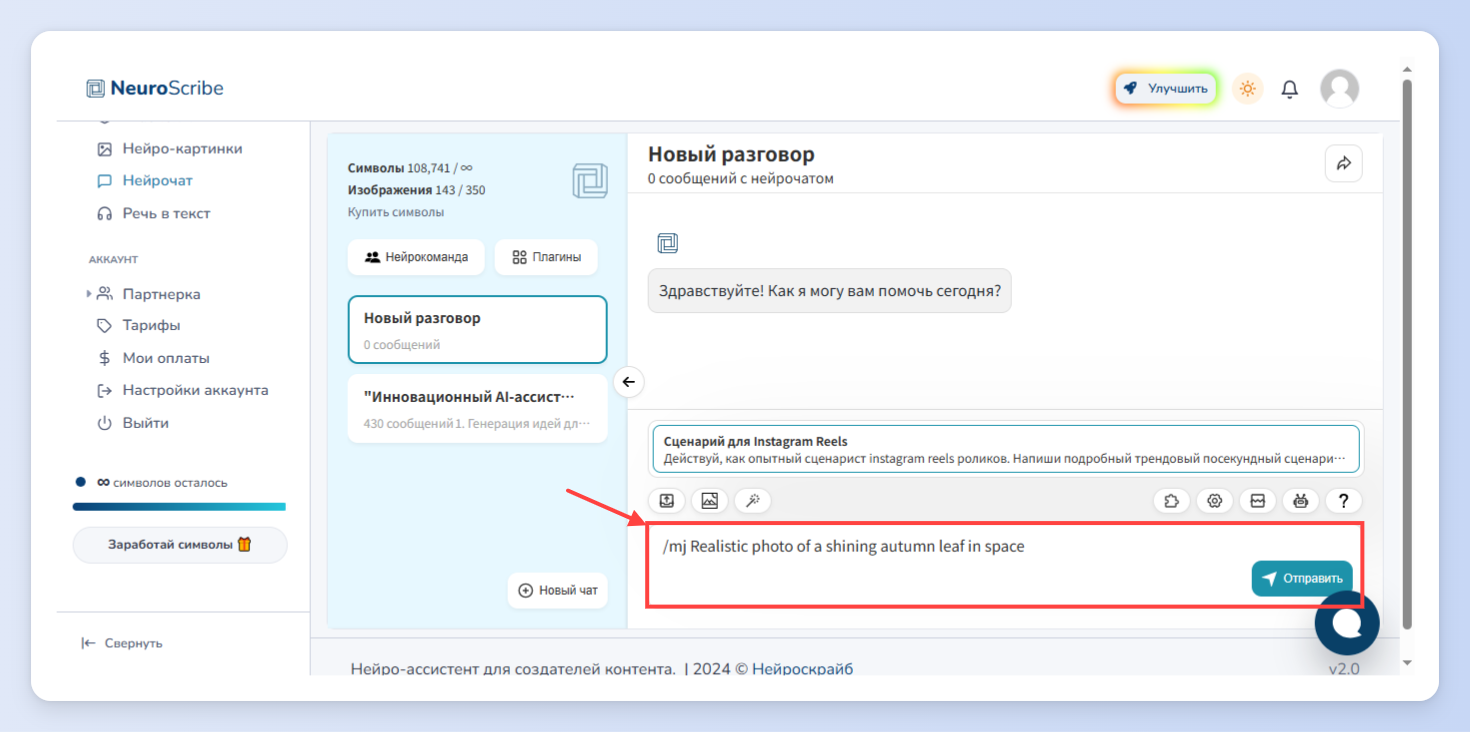
Task: Send message with Отправить button
Action: coord(1302,578)
